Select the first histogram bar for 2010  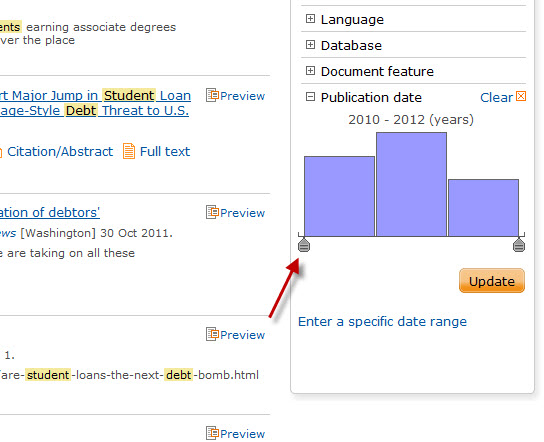click(339, 196)
